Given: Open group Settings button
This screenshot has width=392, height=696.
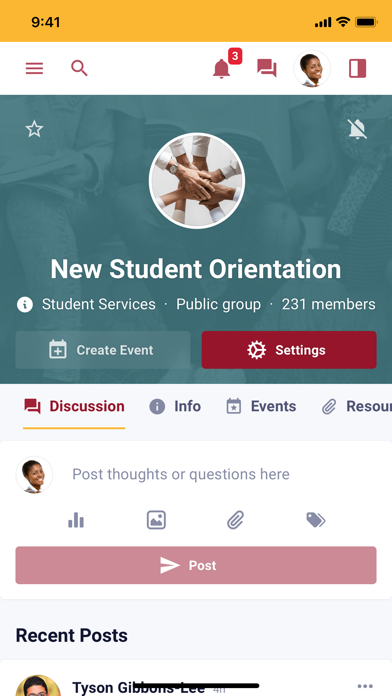Looking at the screenshot, I should [289, 350].
